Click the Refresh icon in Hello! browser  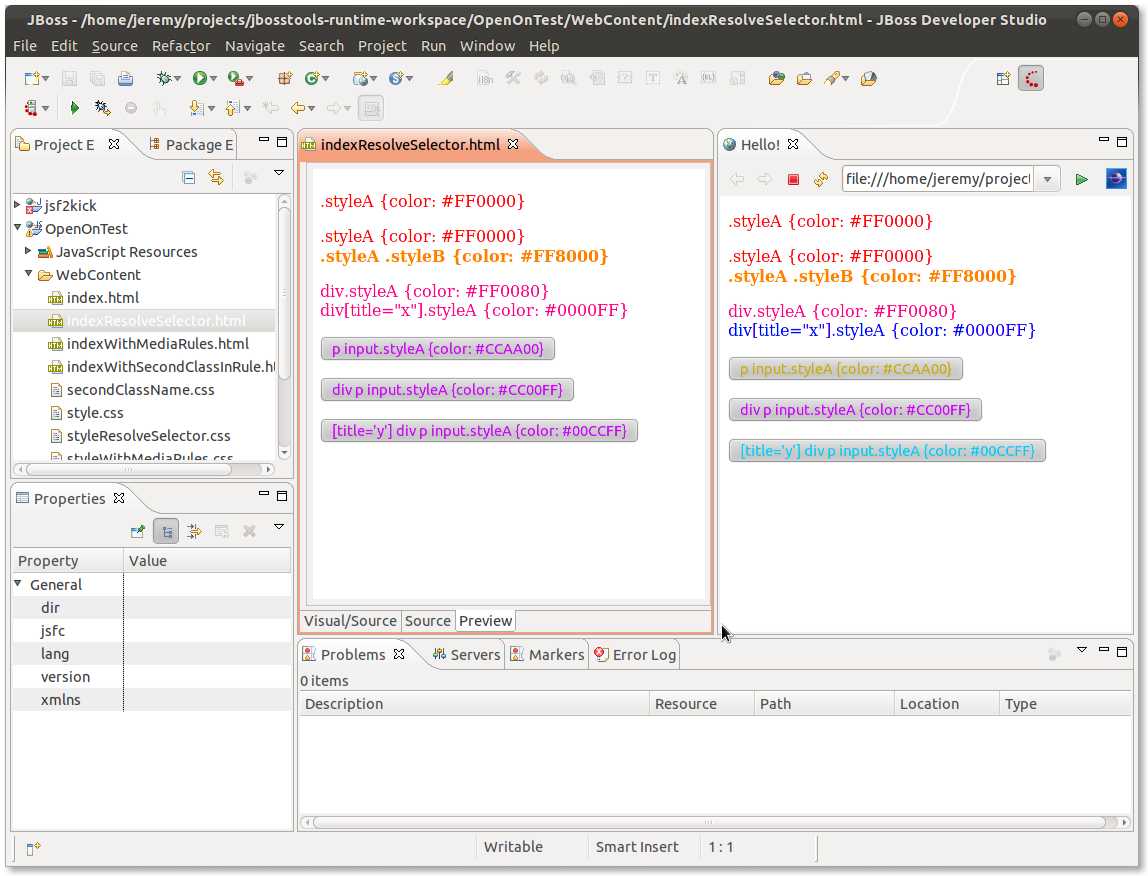[821, 179]
